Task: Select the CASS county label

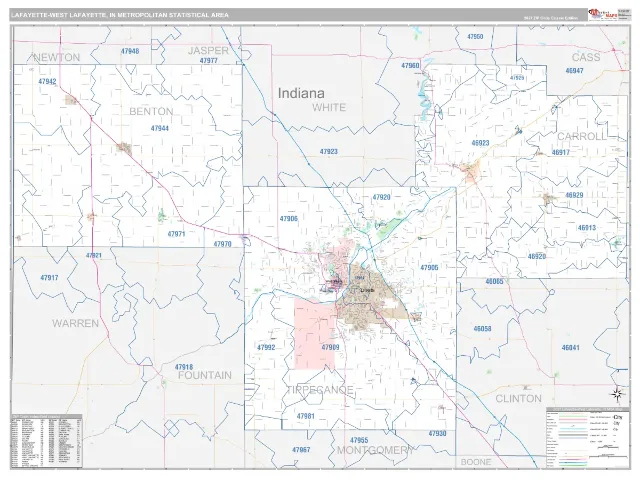Action: [586, 57]
